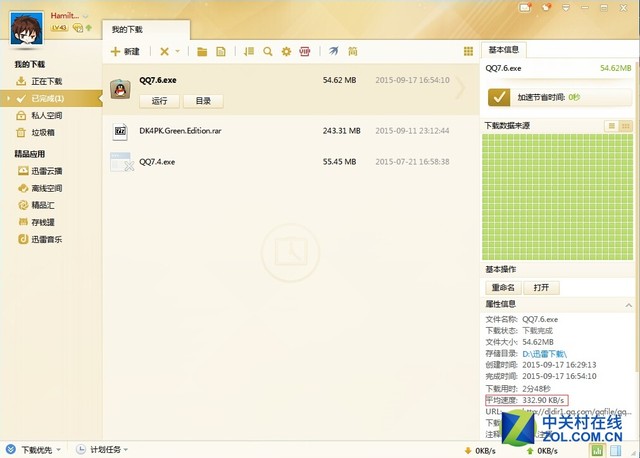Collapse the 属性信息 section chevron

[629, 305]
